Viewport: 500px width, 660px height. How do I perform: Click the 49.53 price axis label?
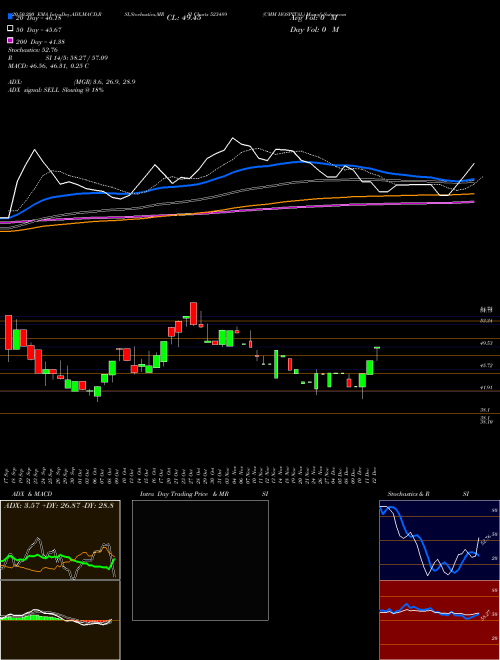487,343
